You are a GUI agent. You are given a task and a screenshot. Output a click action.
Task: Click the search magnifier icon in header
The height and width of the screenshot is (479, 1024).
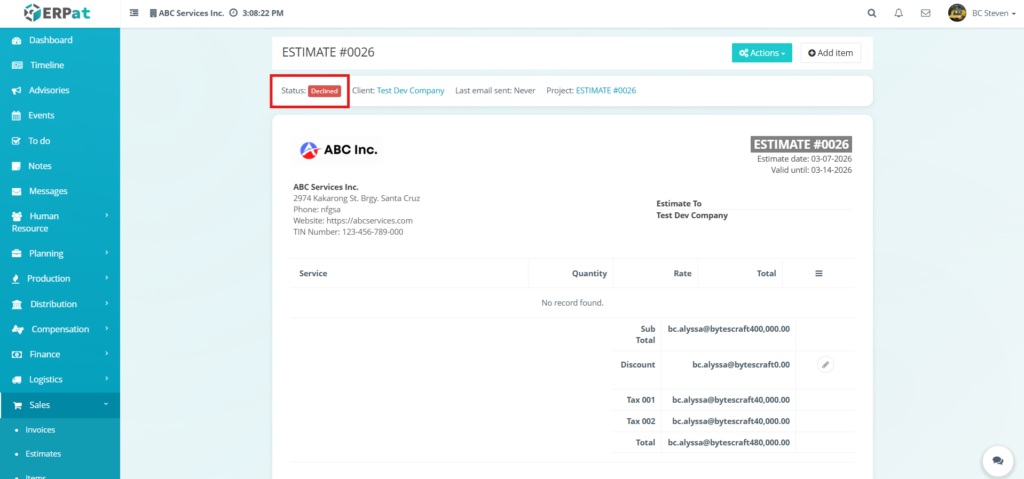pyautogui.click(x=871, y=13)
